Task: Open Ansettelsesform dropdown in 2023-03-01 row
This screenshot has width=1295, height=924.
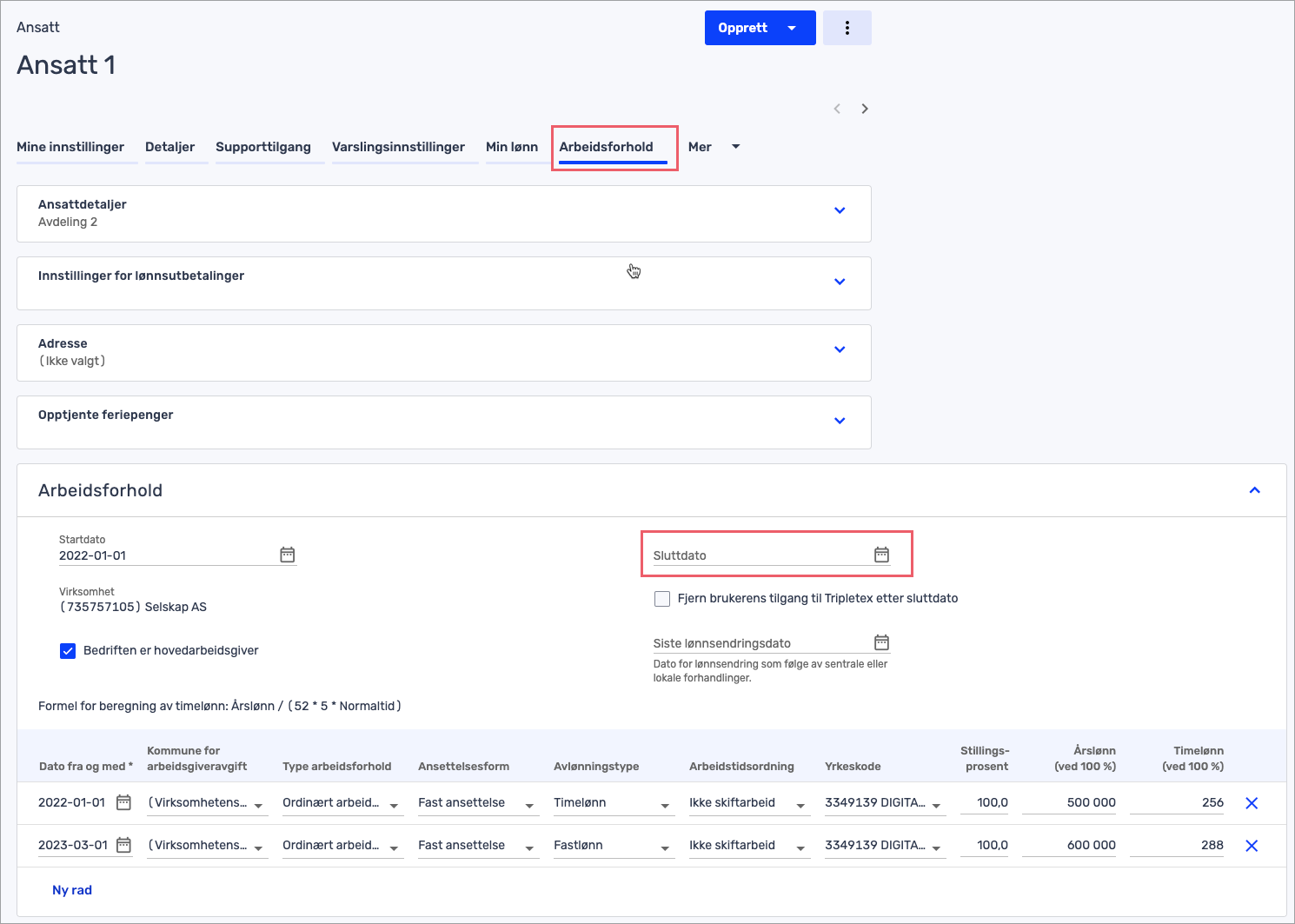Action: coord(477,846)
